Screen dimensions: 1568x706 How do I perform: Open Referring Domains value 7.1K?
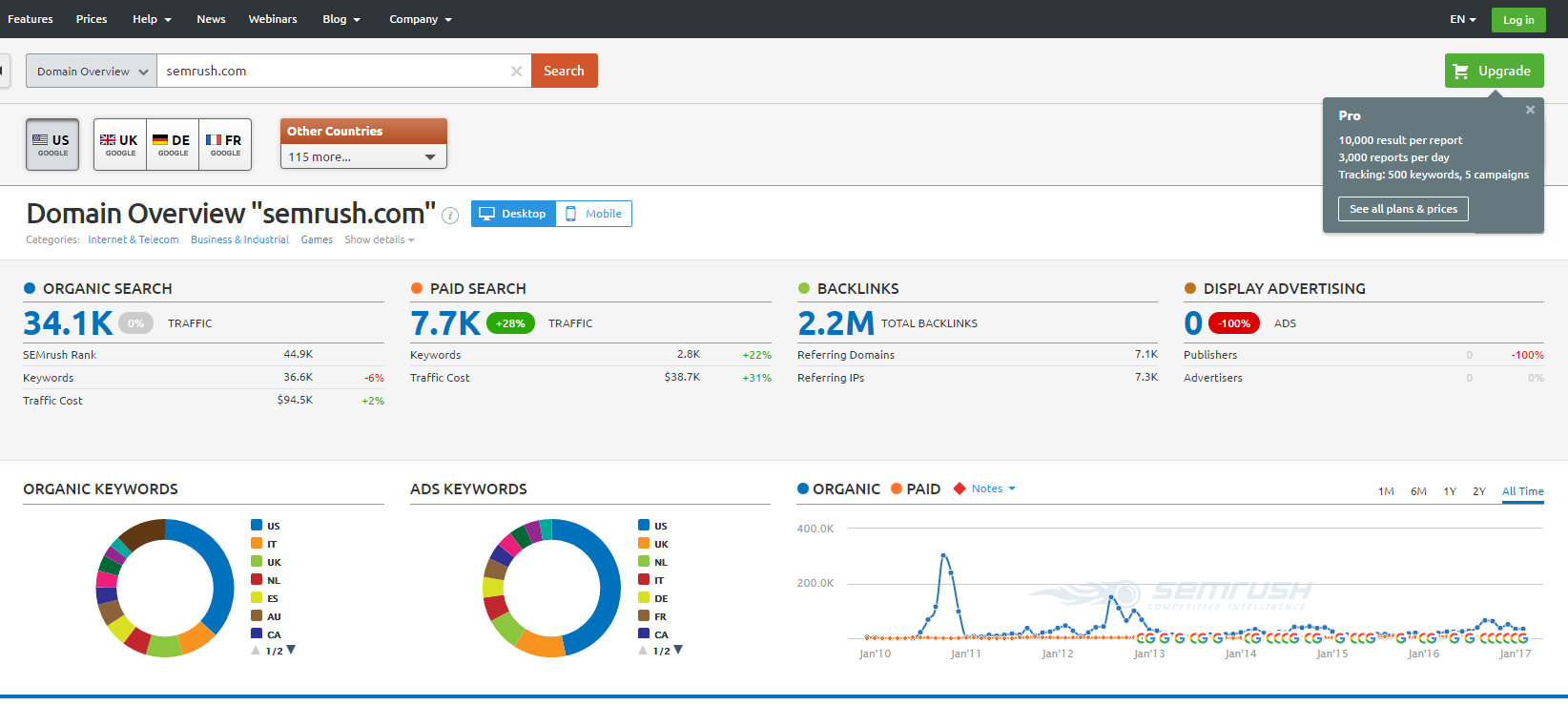coord(1146,354)
